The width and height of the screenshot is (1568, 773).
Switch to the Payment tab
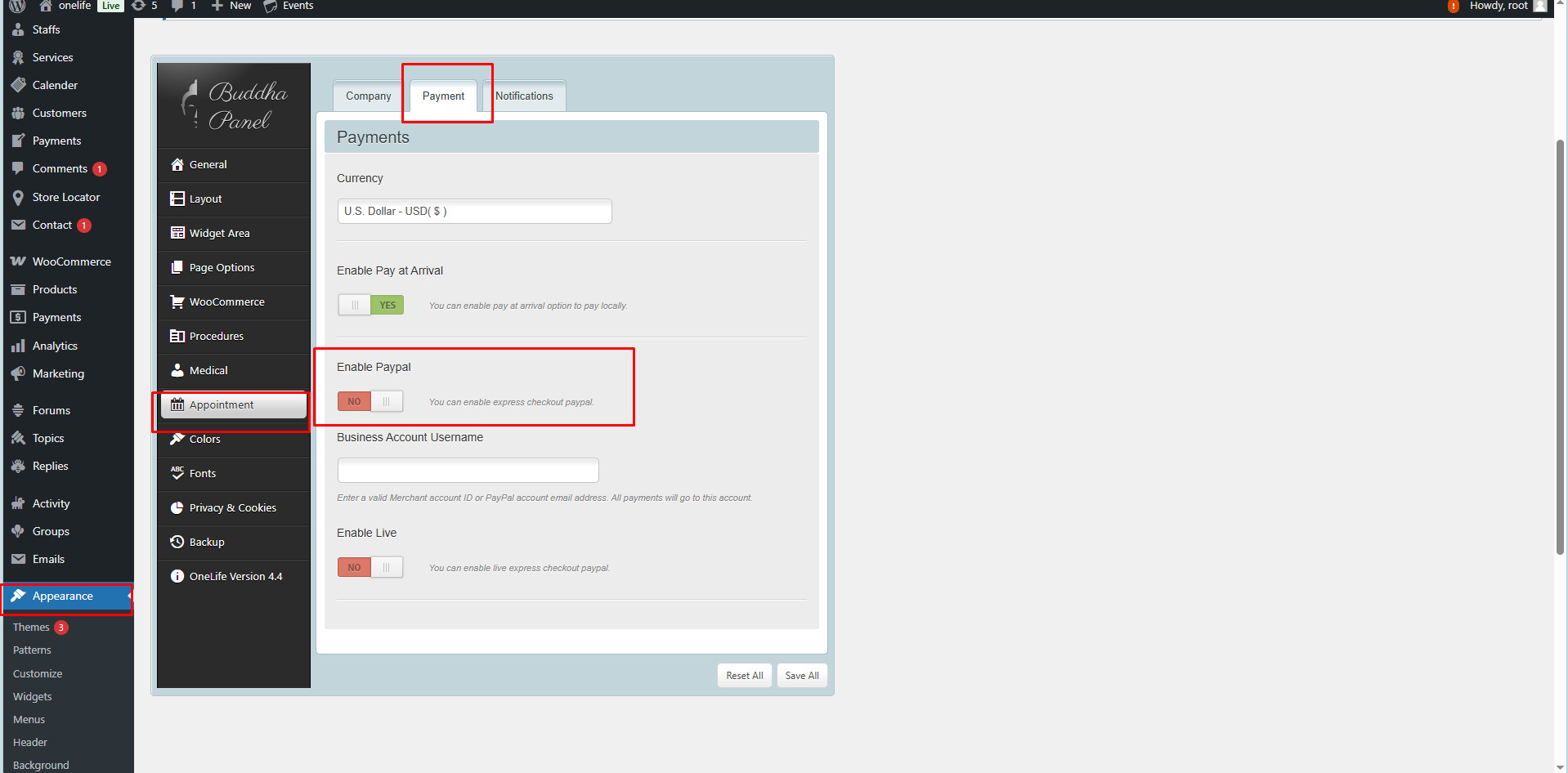pos(443,96)
